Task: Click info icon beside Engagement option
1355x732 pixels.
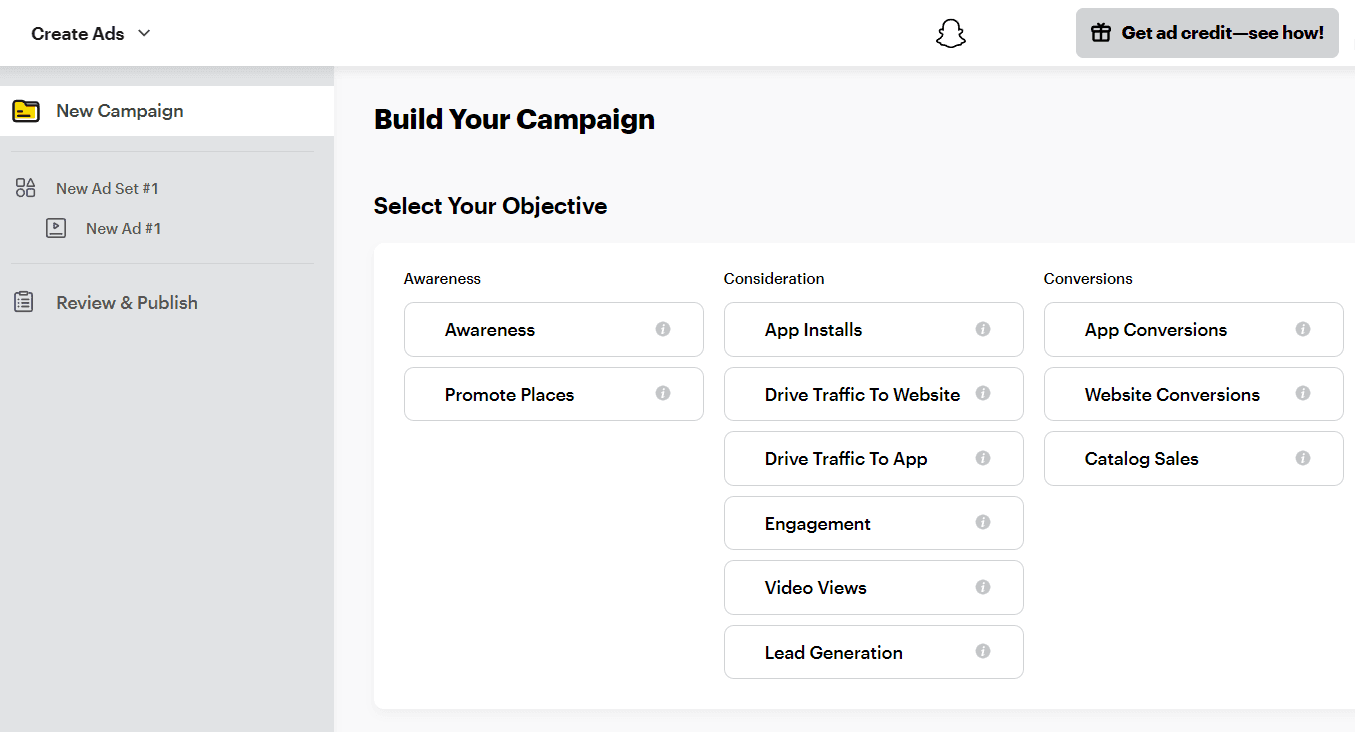Action: point(983,523)
